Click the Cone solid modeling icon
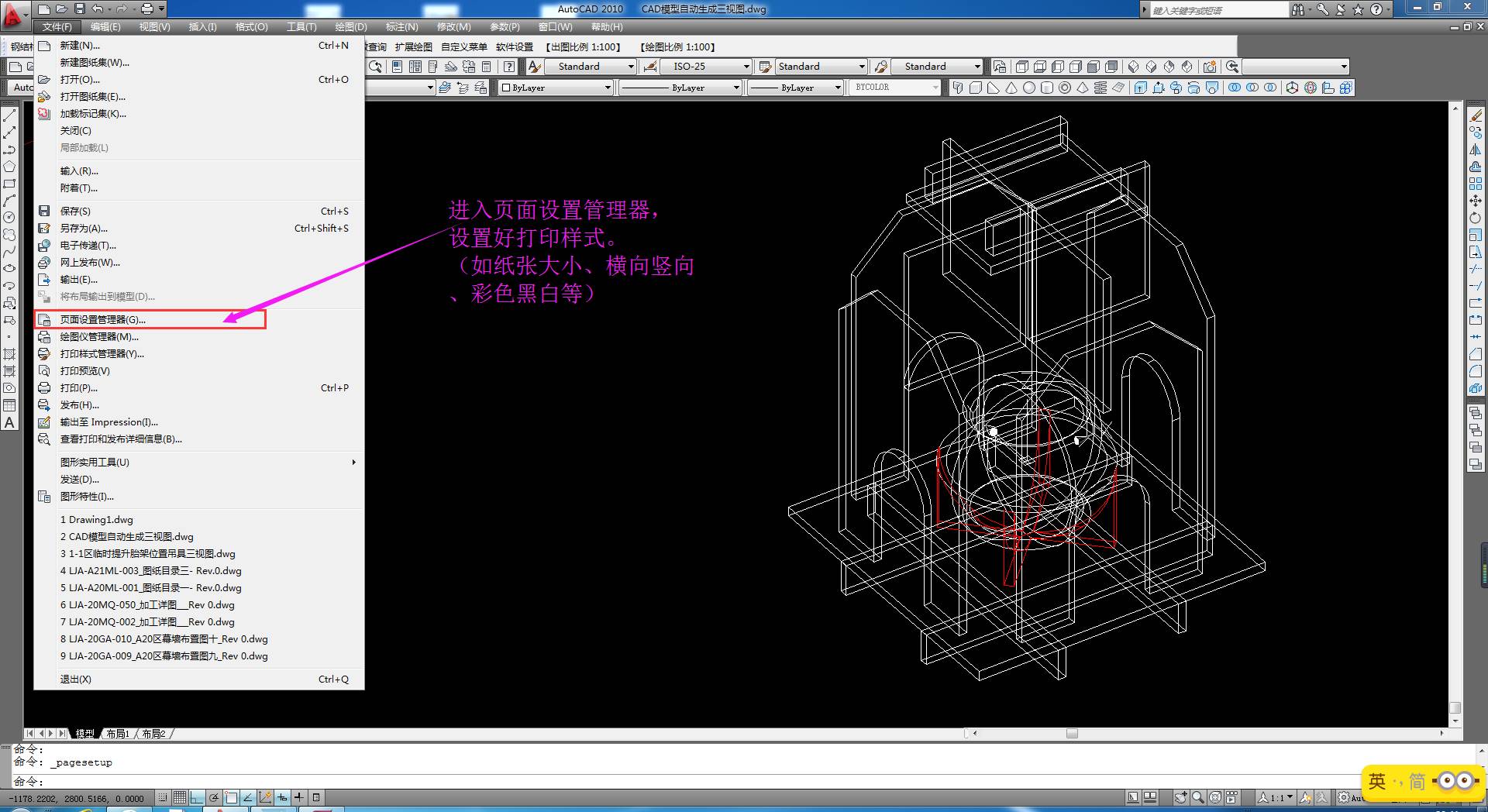1488x812 pixels. tap(1011, 88)
